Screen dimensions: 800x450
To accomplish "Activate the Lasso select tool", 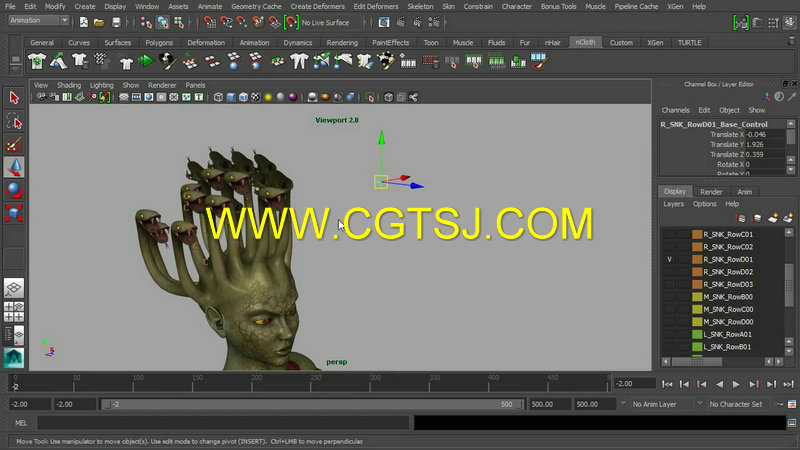I will (14, 121).
